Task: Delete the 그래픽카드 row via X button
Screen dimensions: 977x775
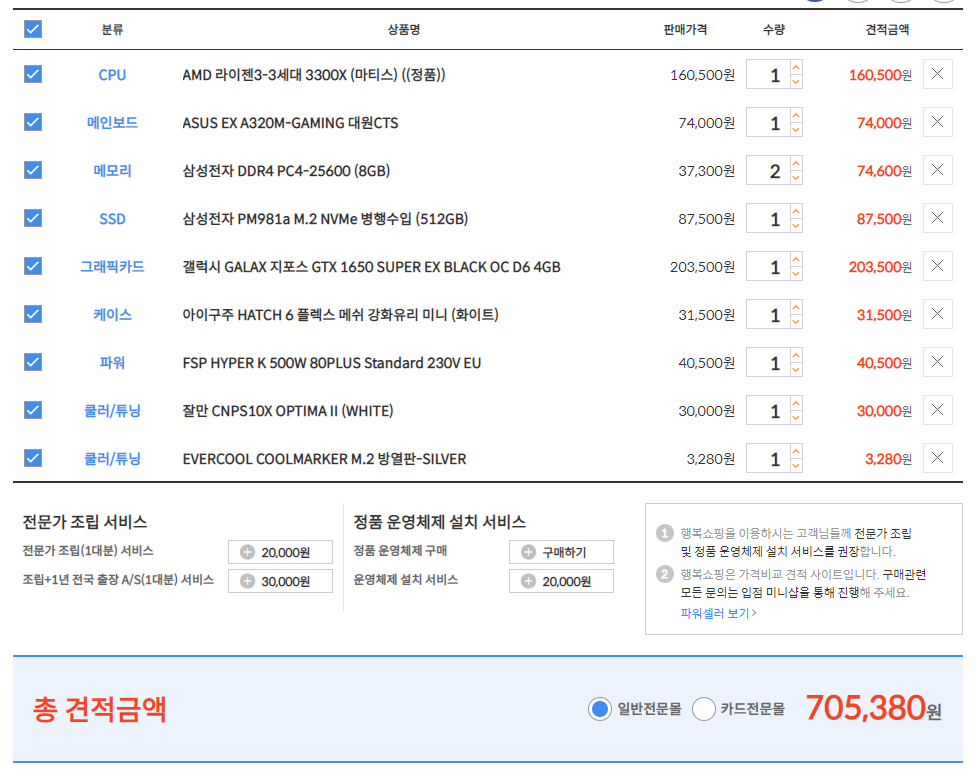Action: pyautogui.click(x=937, y=267)
